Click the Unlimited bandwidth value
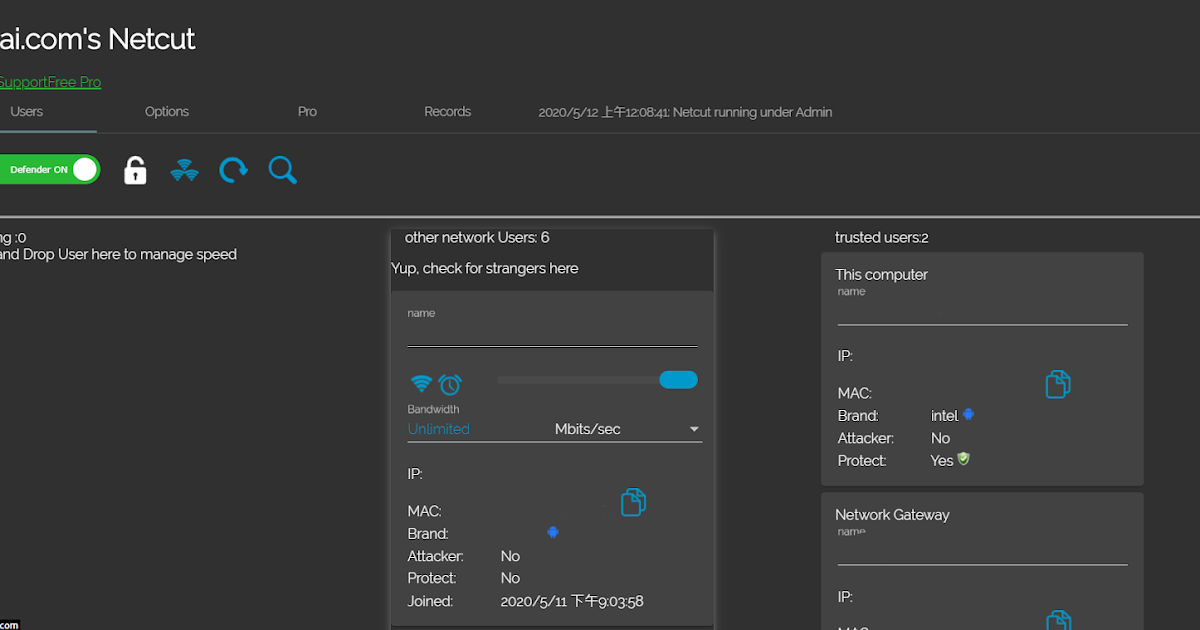The width and height of the screenshot is (1200, 630). tap(438, 429)
